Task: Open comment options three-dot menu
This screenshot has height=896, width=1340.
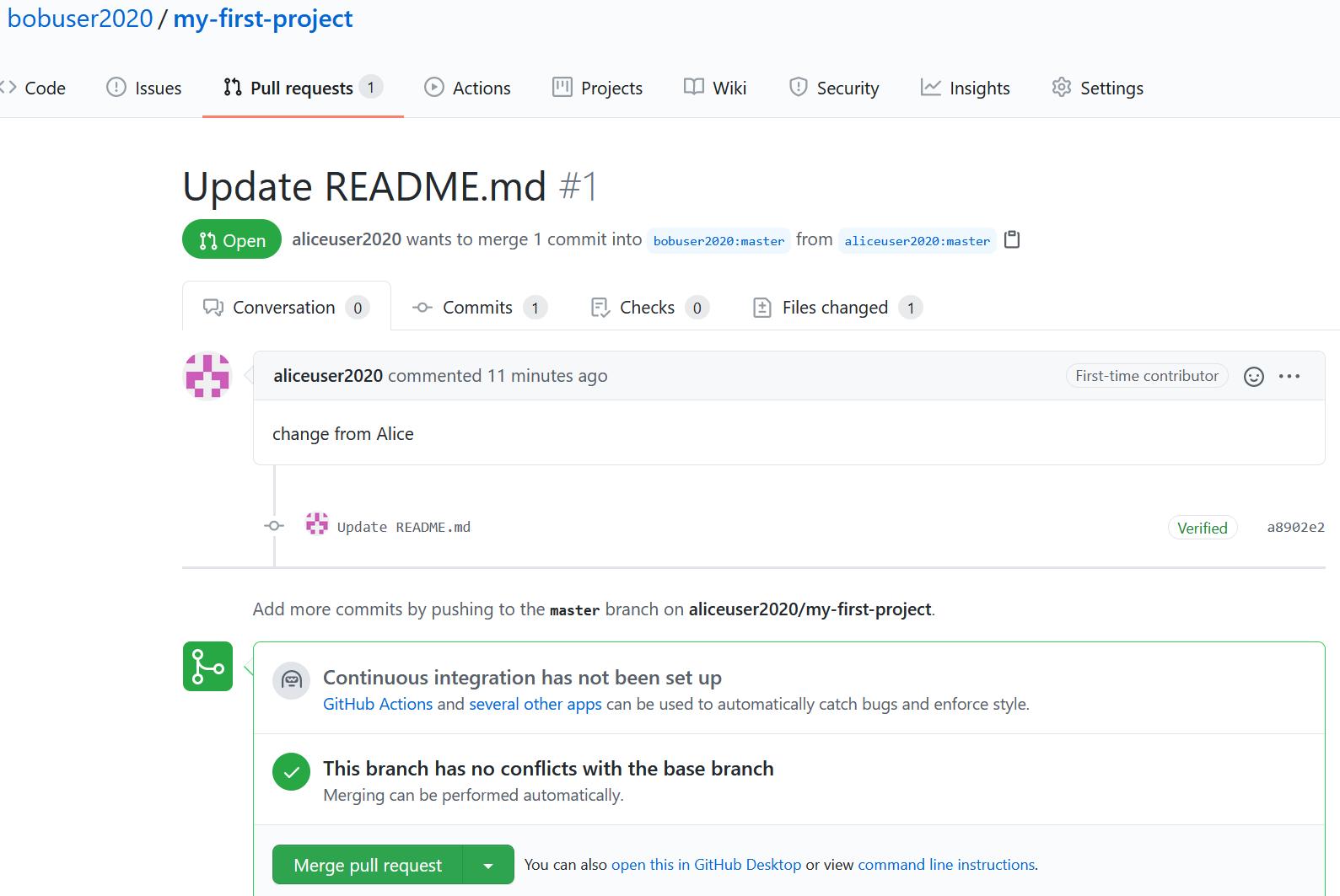Action: [1289, 377]
